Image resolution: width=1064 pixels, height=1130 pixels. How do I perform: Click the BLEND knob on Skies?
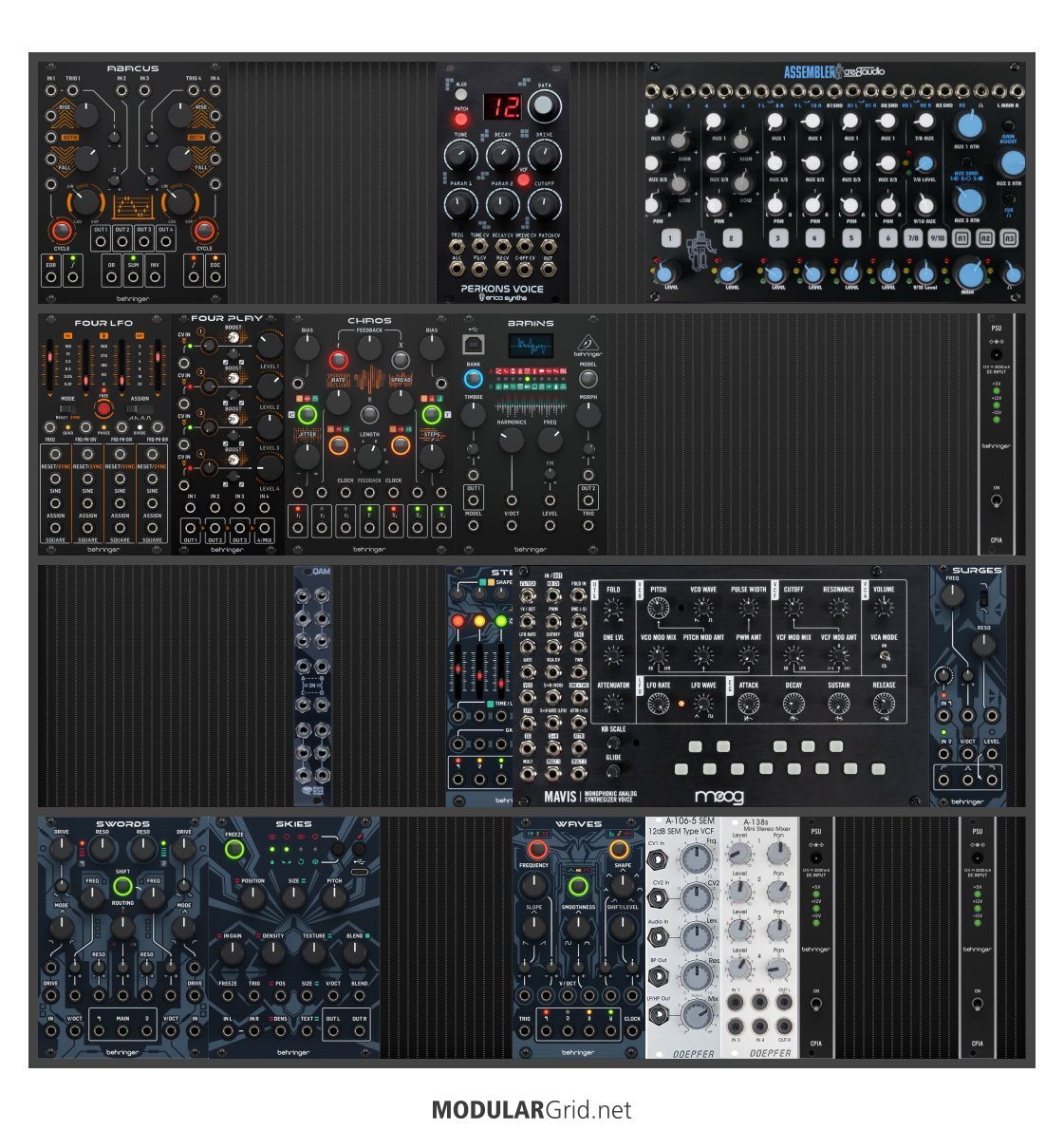coord(354,953)
